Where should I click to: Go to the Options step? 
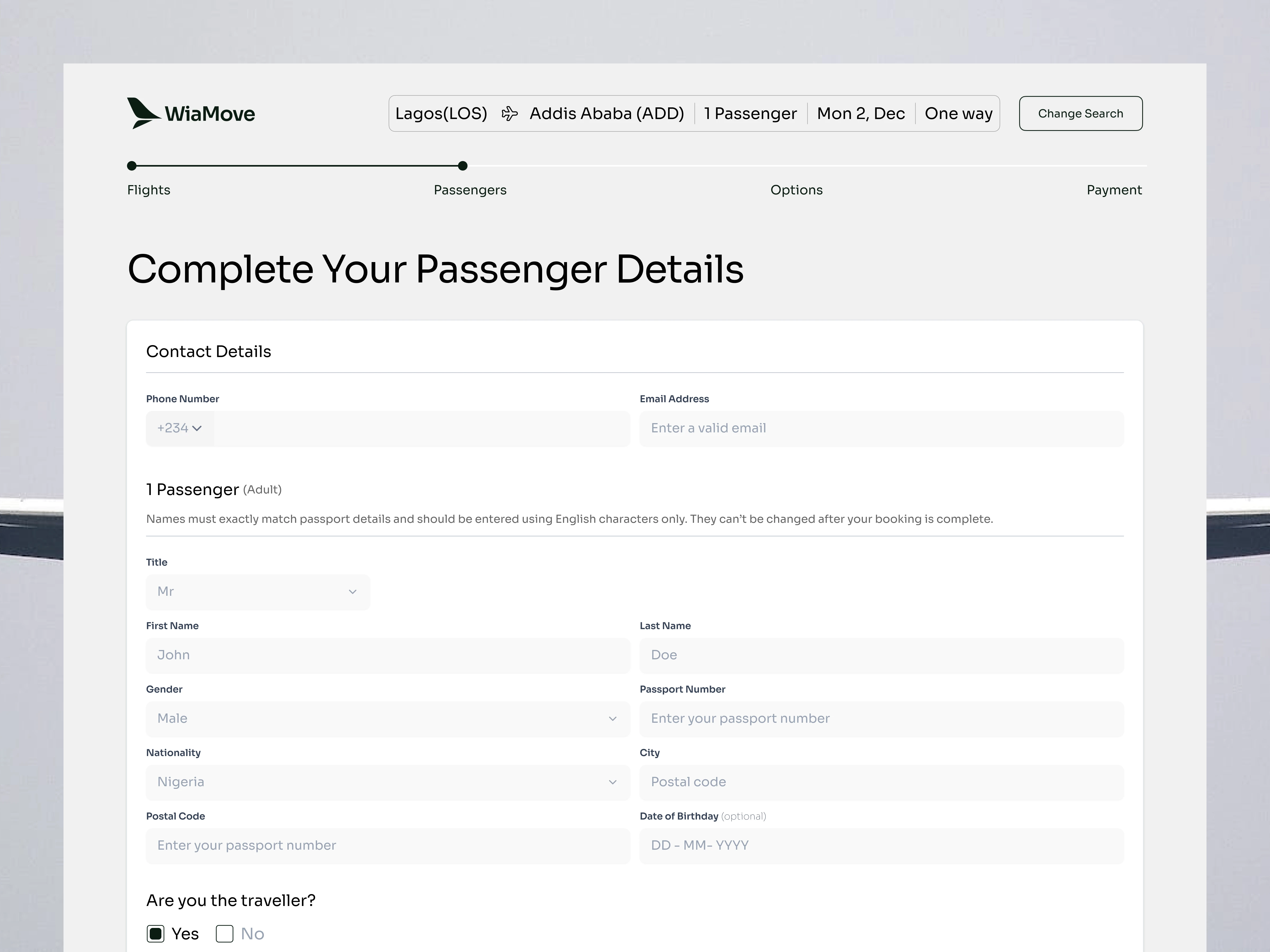coord(796,190)
